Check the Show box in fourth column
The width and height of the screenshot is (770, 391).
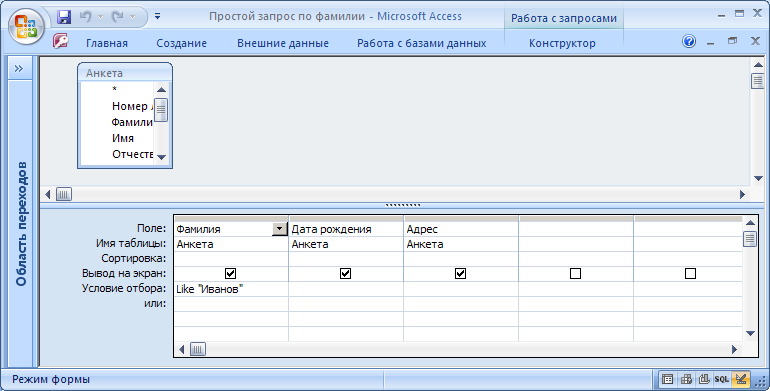[575, 273]
